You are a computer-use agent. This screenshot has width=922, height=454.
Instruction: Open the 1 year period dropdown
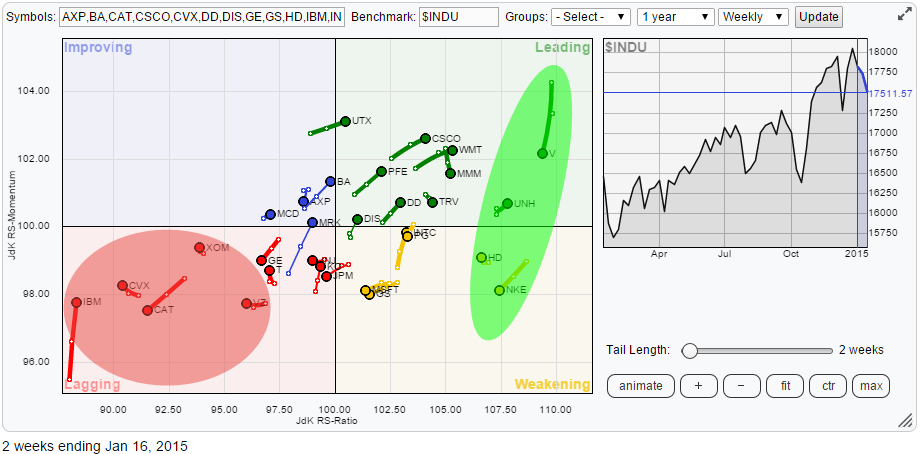(x=676, y=16)
